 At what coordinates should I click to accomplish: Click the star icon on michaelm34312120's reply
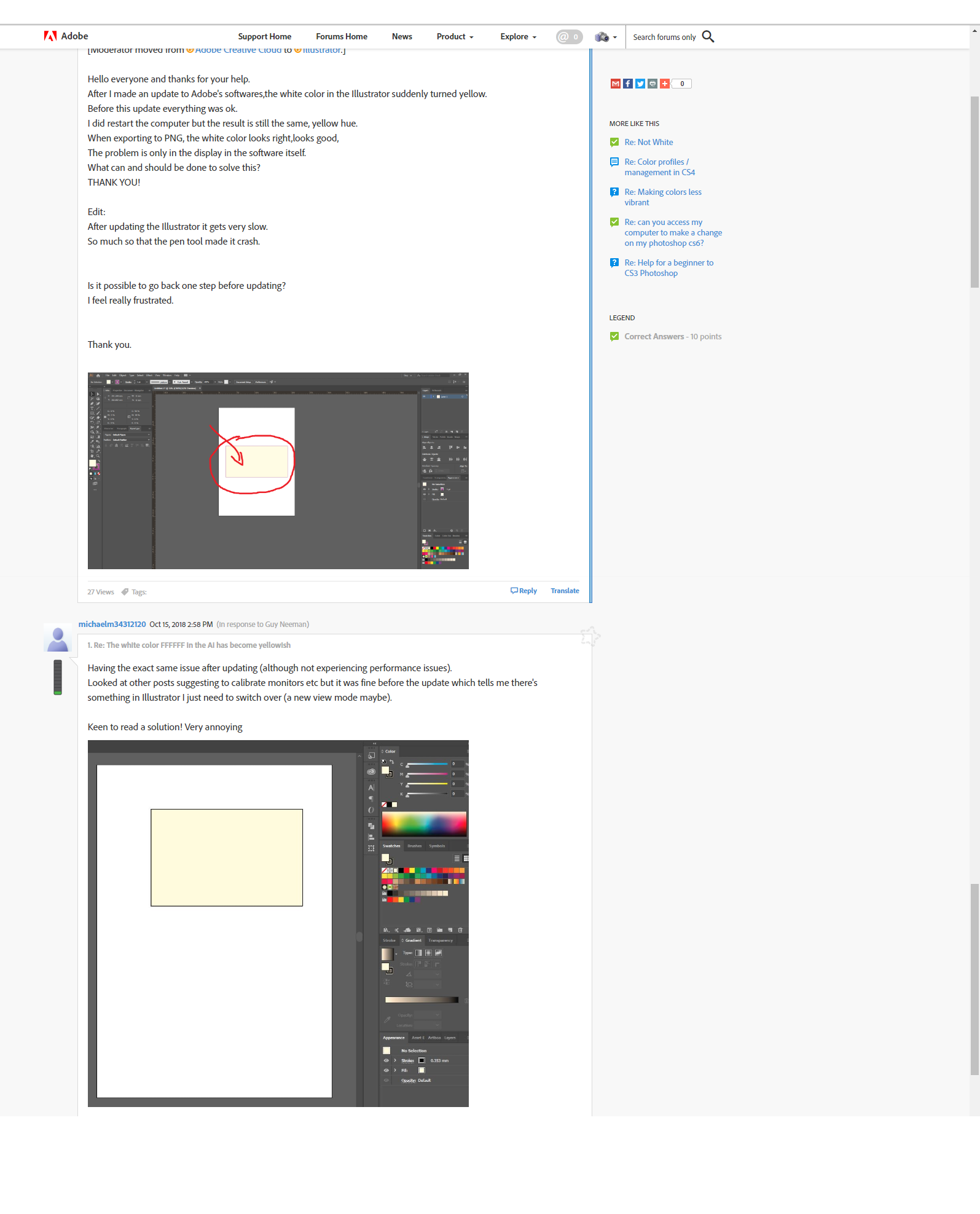tap(590, 636)
